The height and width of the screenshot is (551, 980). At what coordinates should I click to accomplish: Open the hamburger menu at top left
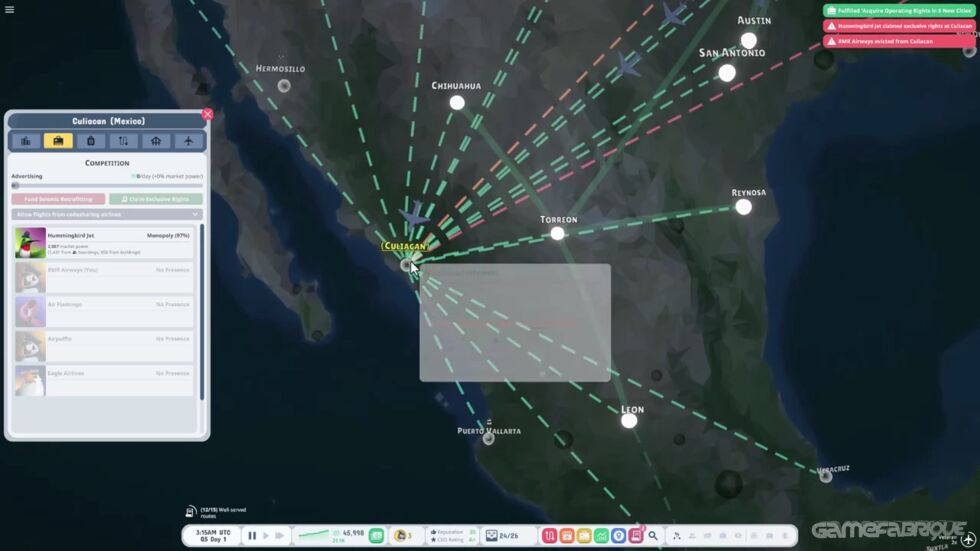pyautogui.click(x=9, y=9)
